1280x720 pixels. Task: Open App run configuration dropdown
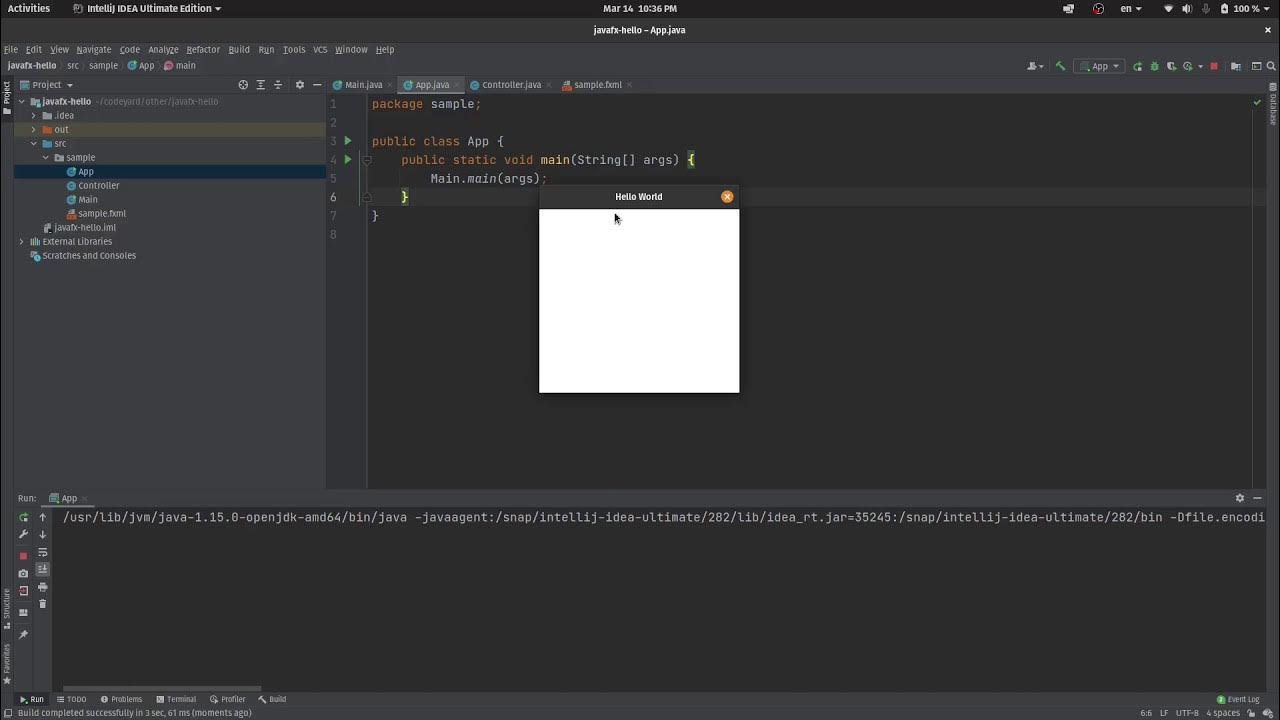1100,66
